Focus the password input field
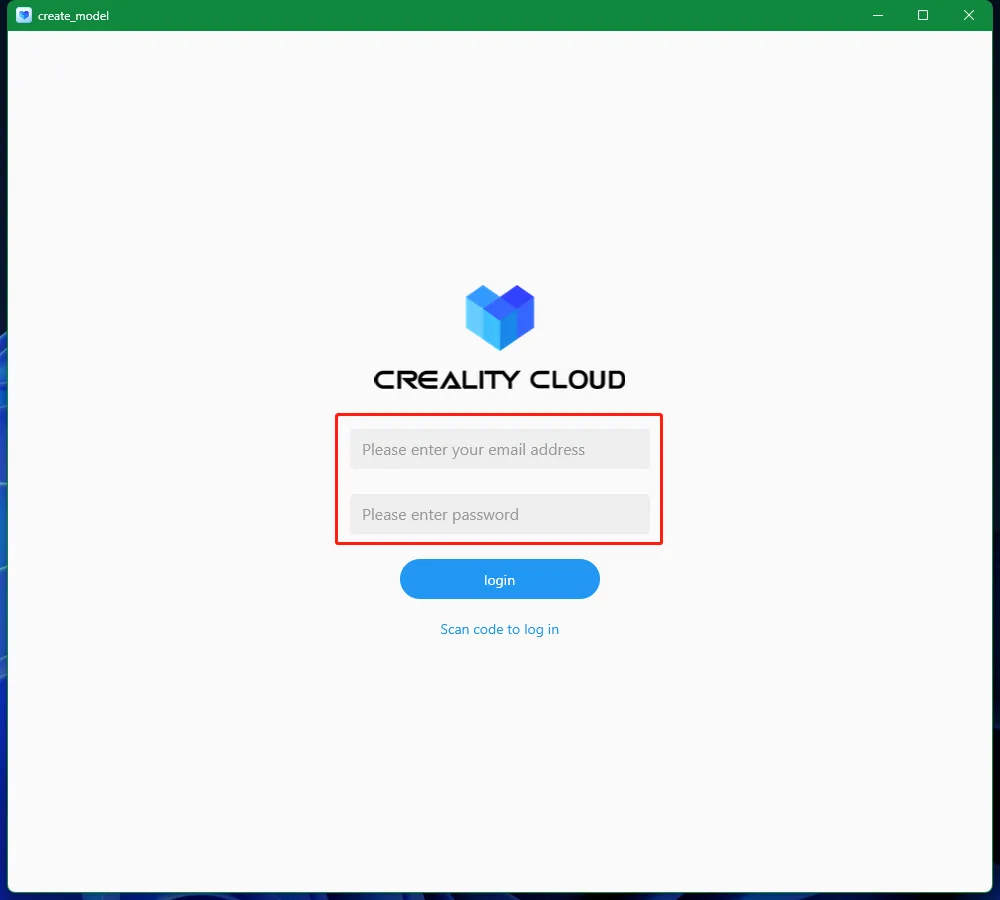Screen dimensions: 1000x900 pyautogui.click(x=499, y=514)
